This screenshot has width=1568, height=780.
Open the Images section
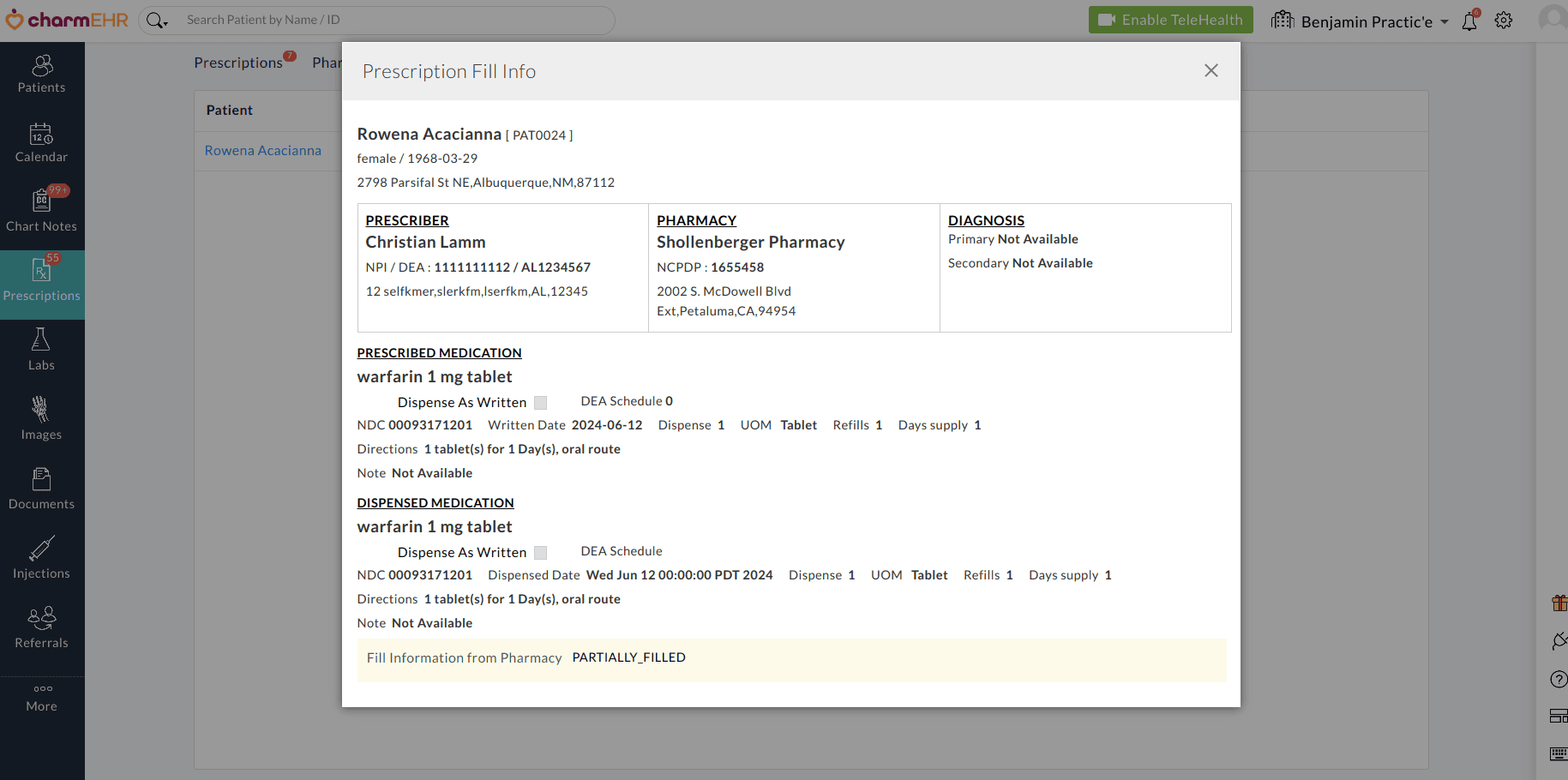[x=41, y=420]
